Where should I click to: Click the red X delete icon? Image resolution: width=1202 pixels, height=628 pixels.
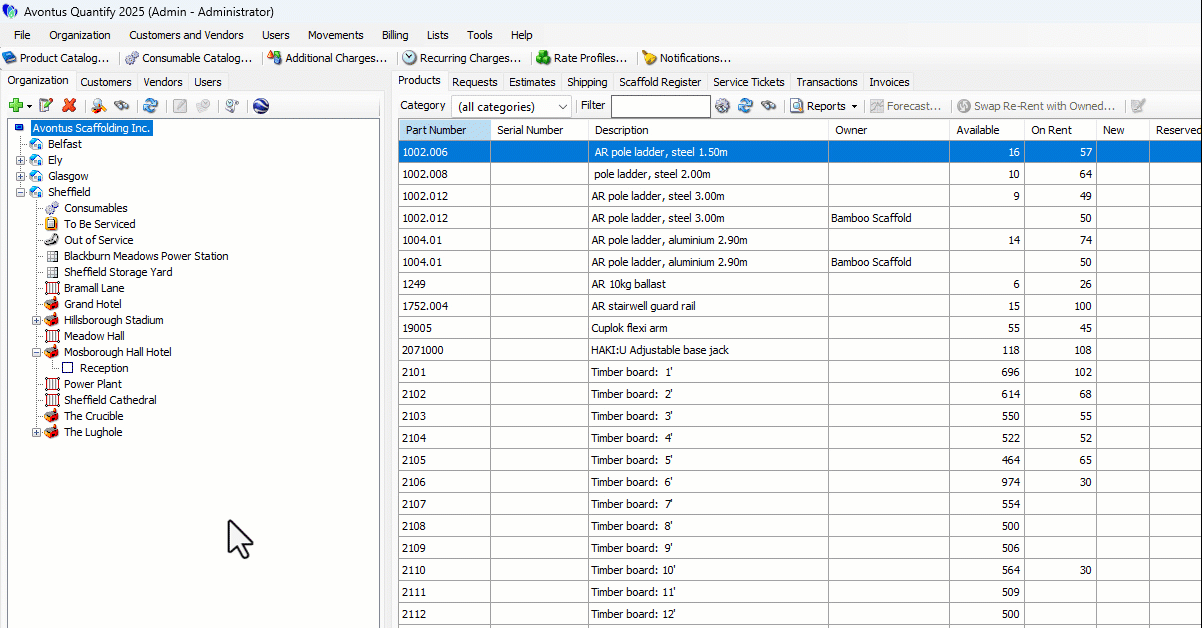(69, 106)
